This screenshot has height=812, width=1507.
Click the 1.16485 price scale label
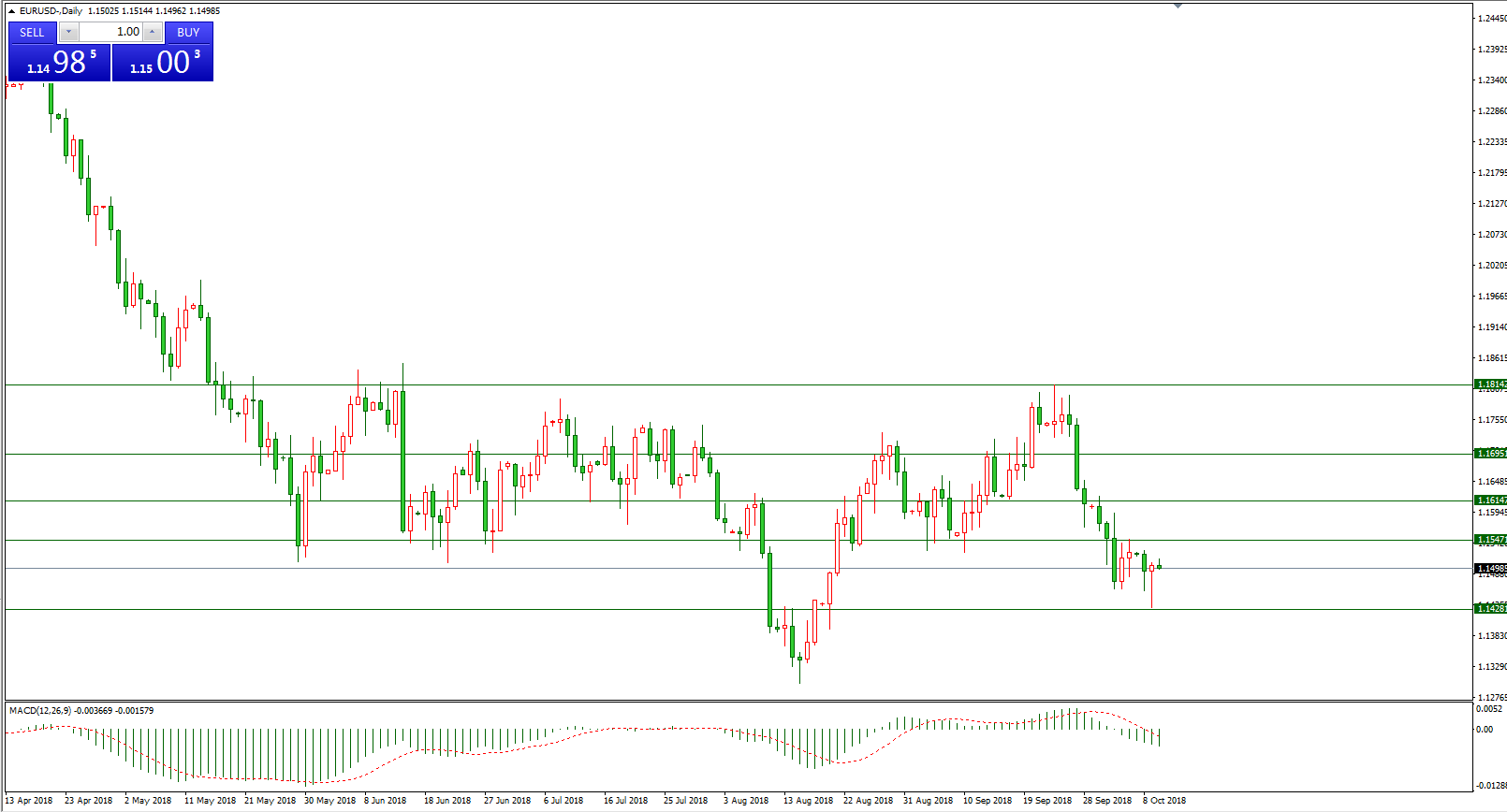pos(1492,482)
